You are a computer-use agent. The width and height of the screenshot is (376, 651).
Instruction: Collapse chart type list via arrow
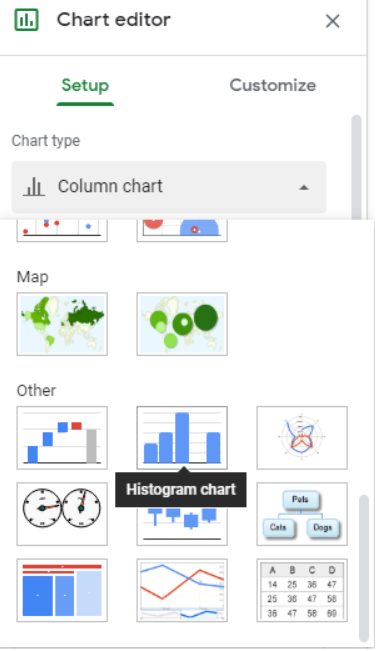[304, 188]
